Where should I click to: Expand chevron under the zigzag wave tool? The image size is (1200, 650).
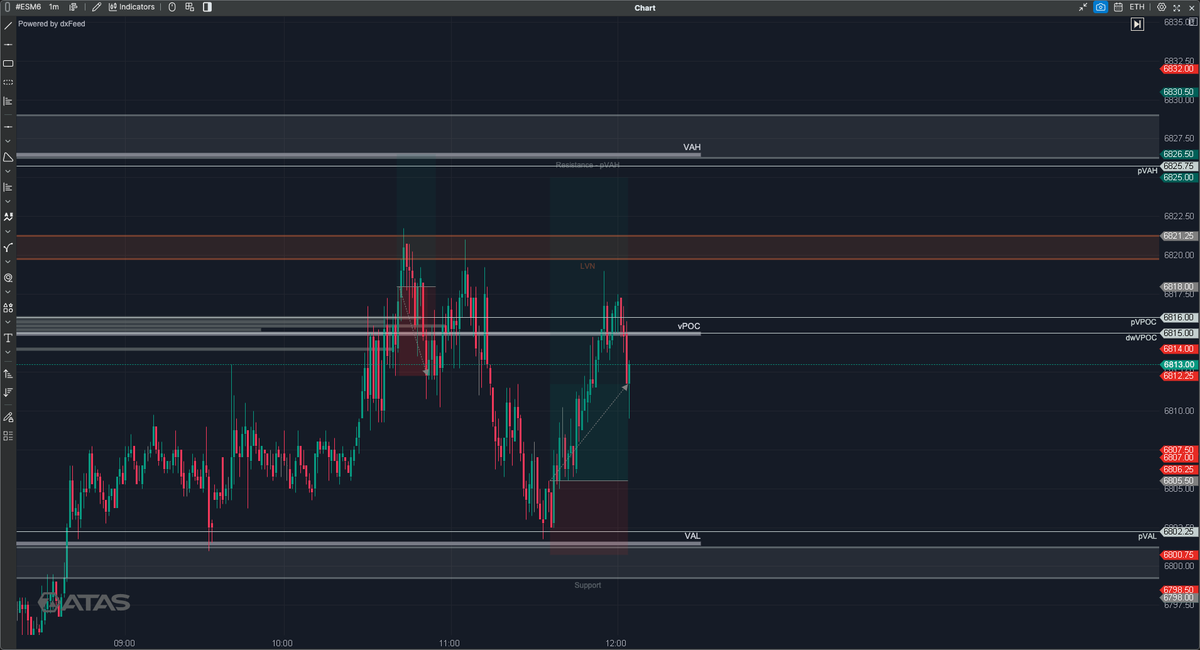[x=8, y=231]
